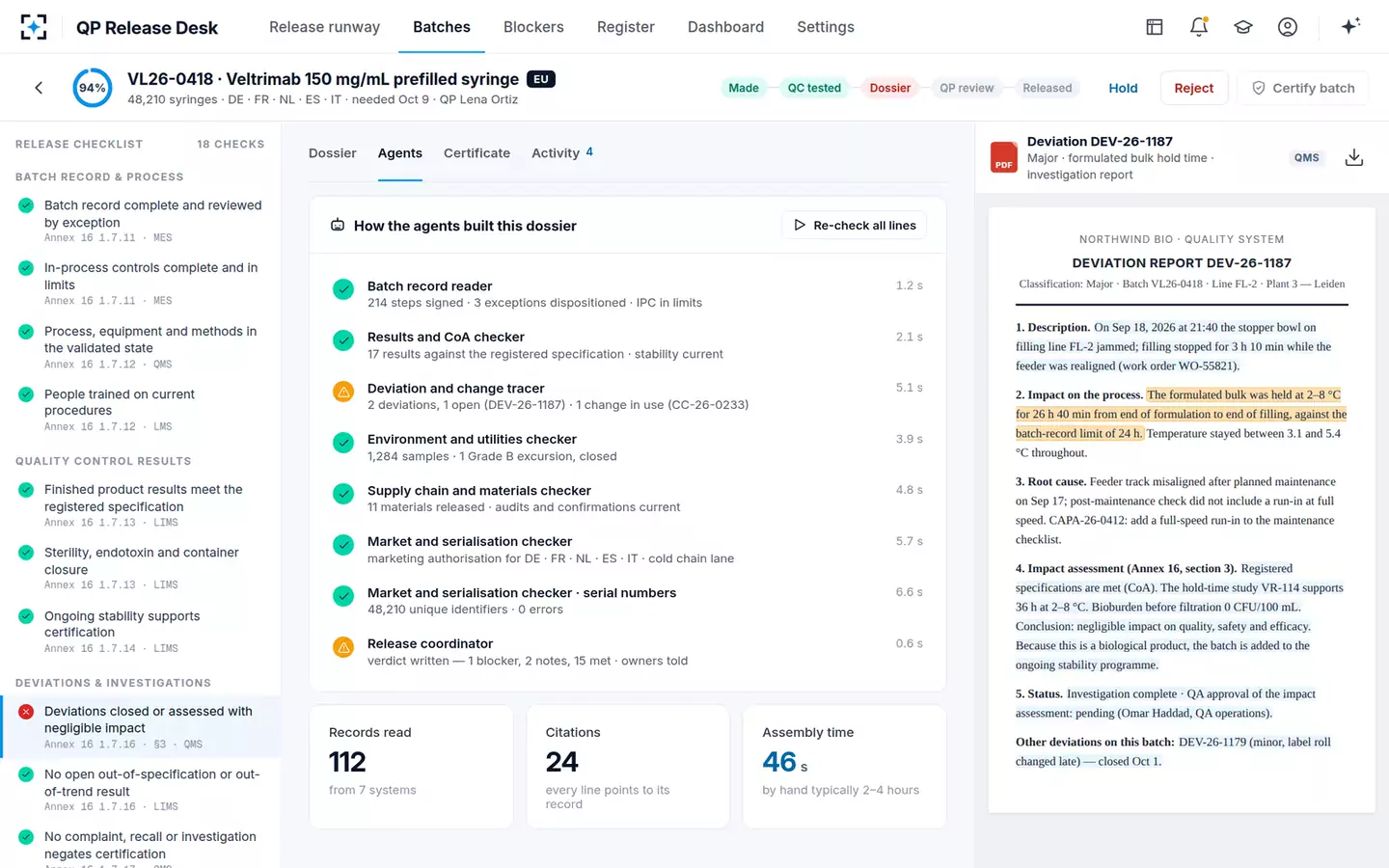Image resolution: width=1389 pixels, height=868 pixels.
Task: Click the sparkle assistant icon
Action: (1350, 26)
